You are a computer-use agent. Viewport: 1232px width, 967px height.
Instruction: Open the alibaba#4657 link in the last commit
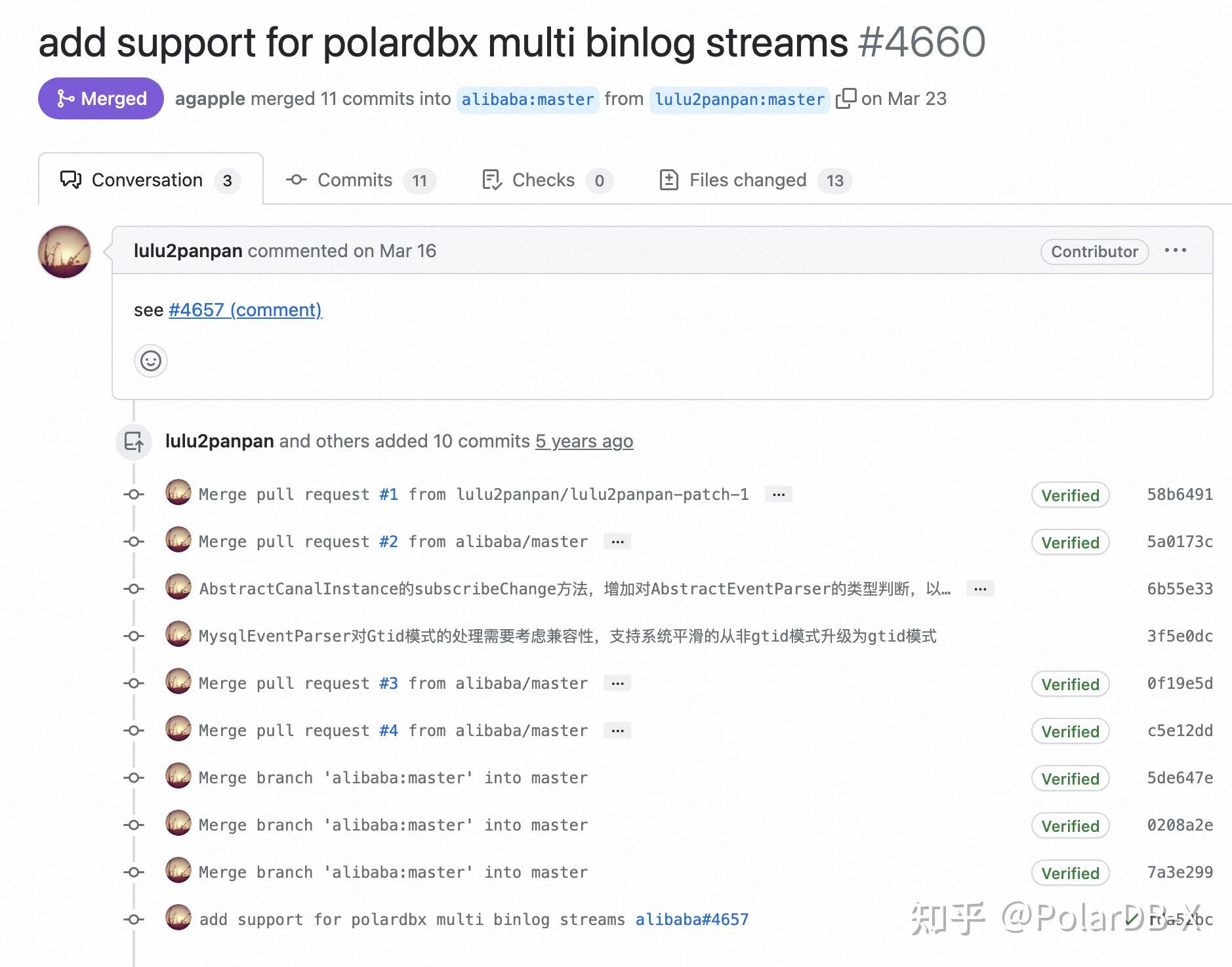pos(691,919)
